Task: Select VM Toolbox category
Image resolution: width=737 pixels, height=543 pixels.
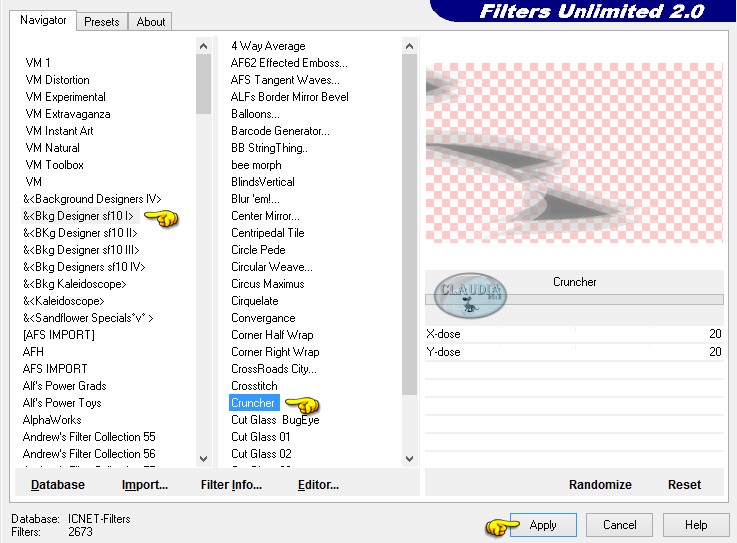Action: [55, 165]
